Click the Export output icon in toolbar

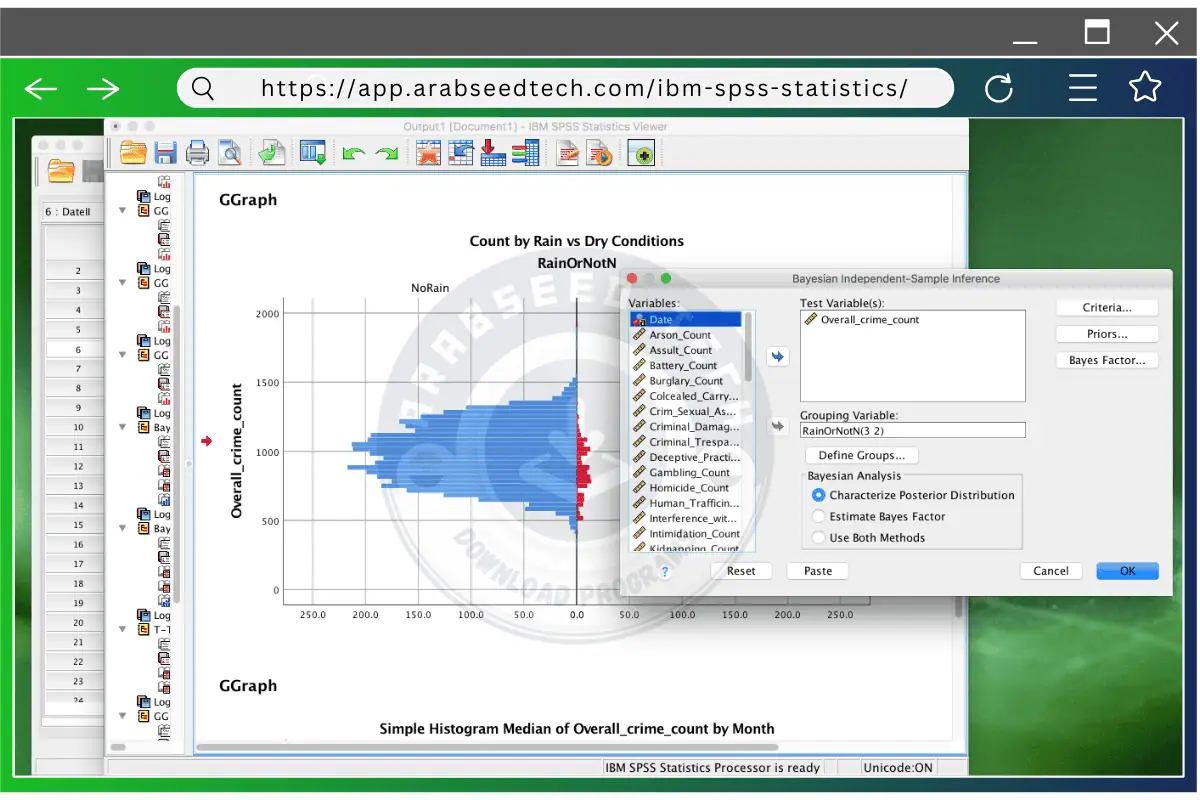coord(271,153)
